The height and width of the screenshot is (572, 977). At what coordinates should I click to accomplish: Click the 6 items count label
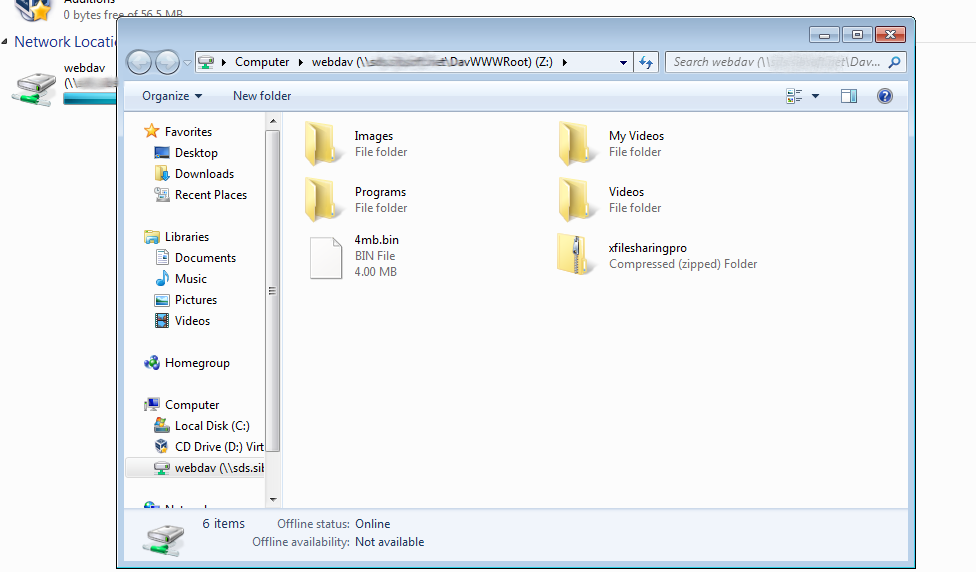[224, 523]
